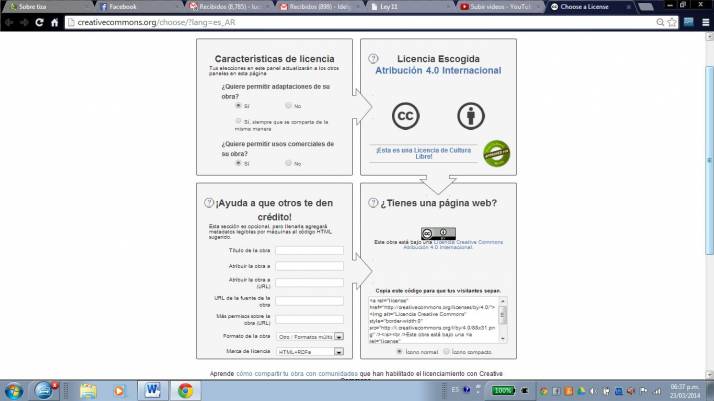
Task: Click inside the HTML code text area
Action: pyautogui.click(x=433, y=320)
